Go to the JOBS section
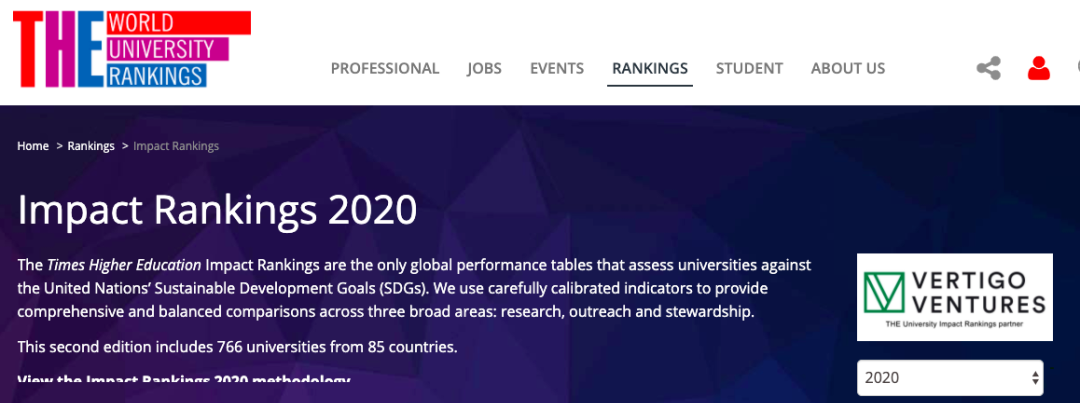Screen dimensions: 1080x403 click(x=484, y=69)
